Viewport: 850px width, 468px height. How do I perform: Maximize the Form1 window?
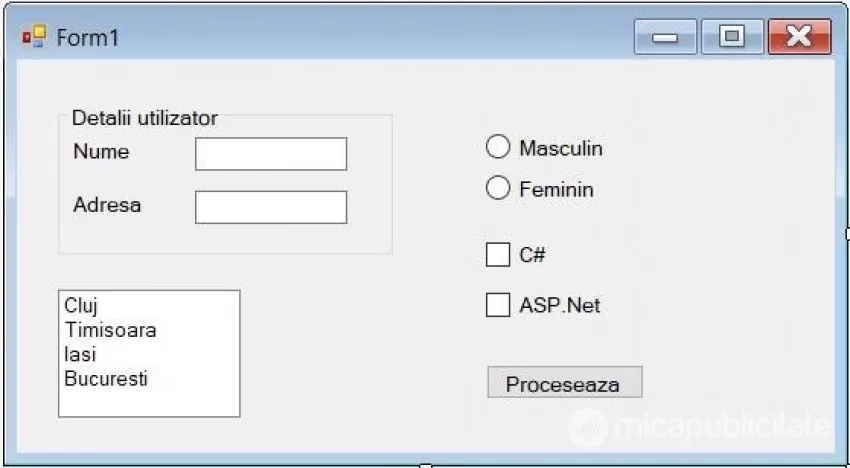click(x=732, y=37)
